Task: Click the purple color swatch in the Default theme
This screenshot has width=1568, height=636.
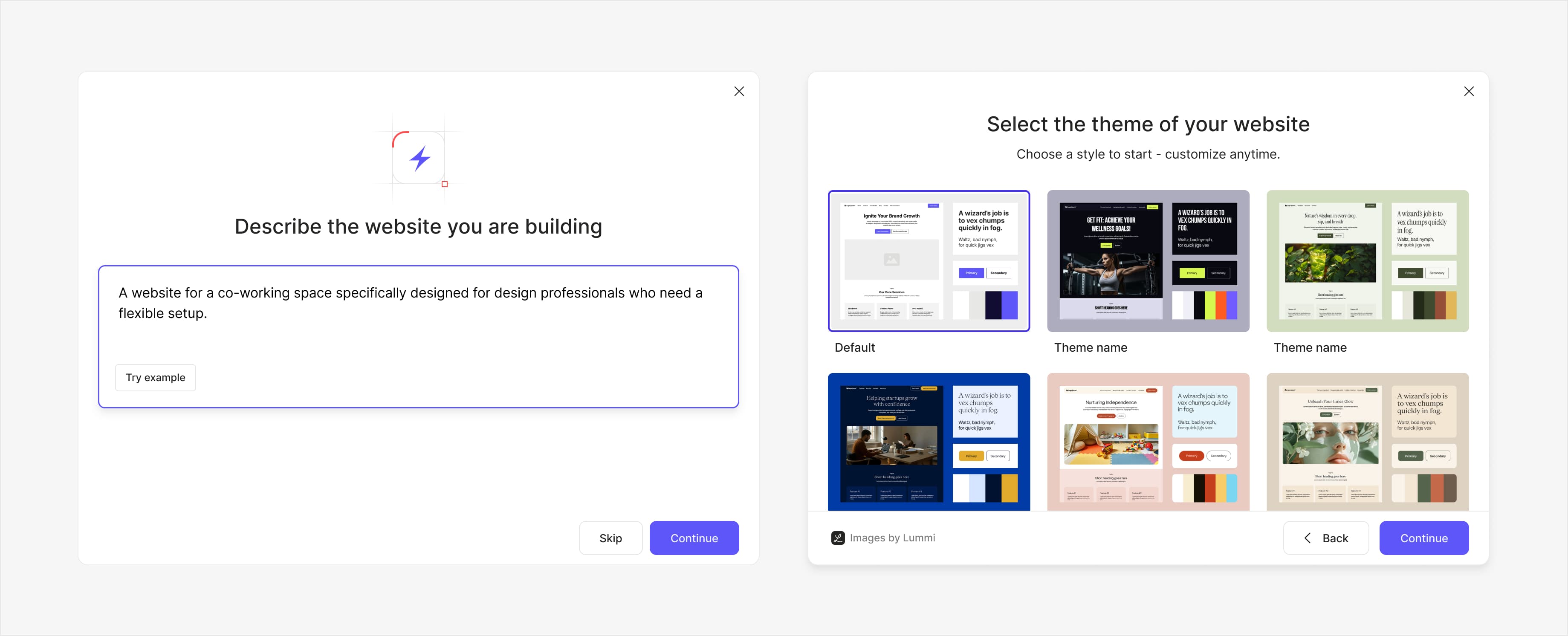Action: point(1010,305)
